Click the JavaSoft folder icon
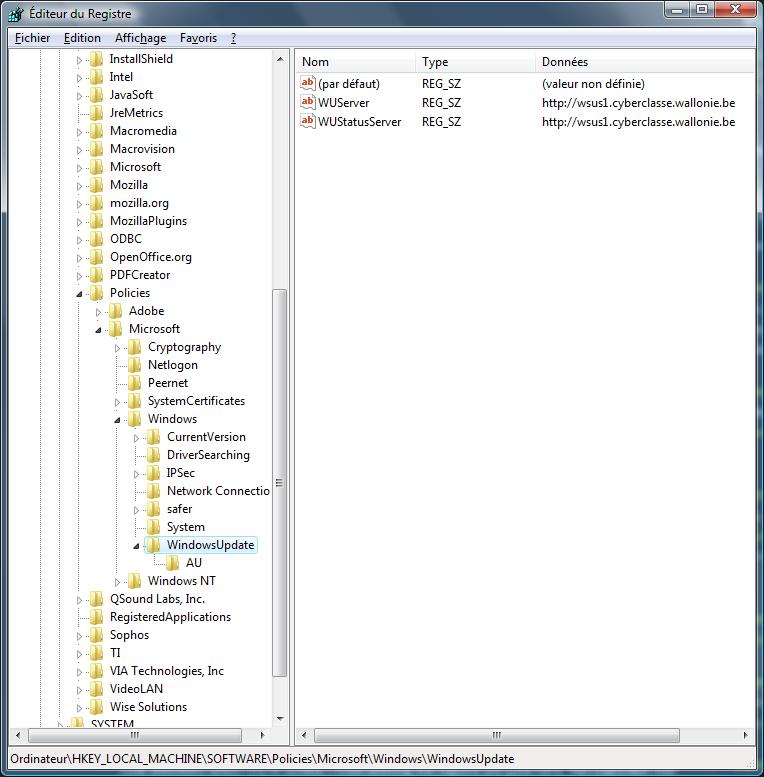The height and width of the screenshot is (777, 764). [x=97, y=95]
